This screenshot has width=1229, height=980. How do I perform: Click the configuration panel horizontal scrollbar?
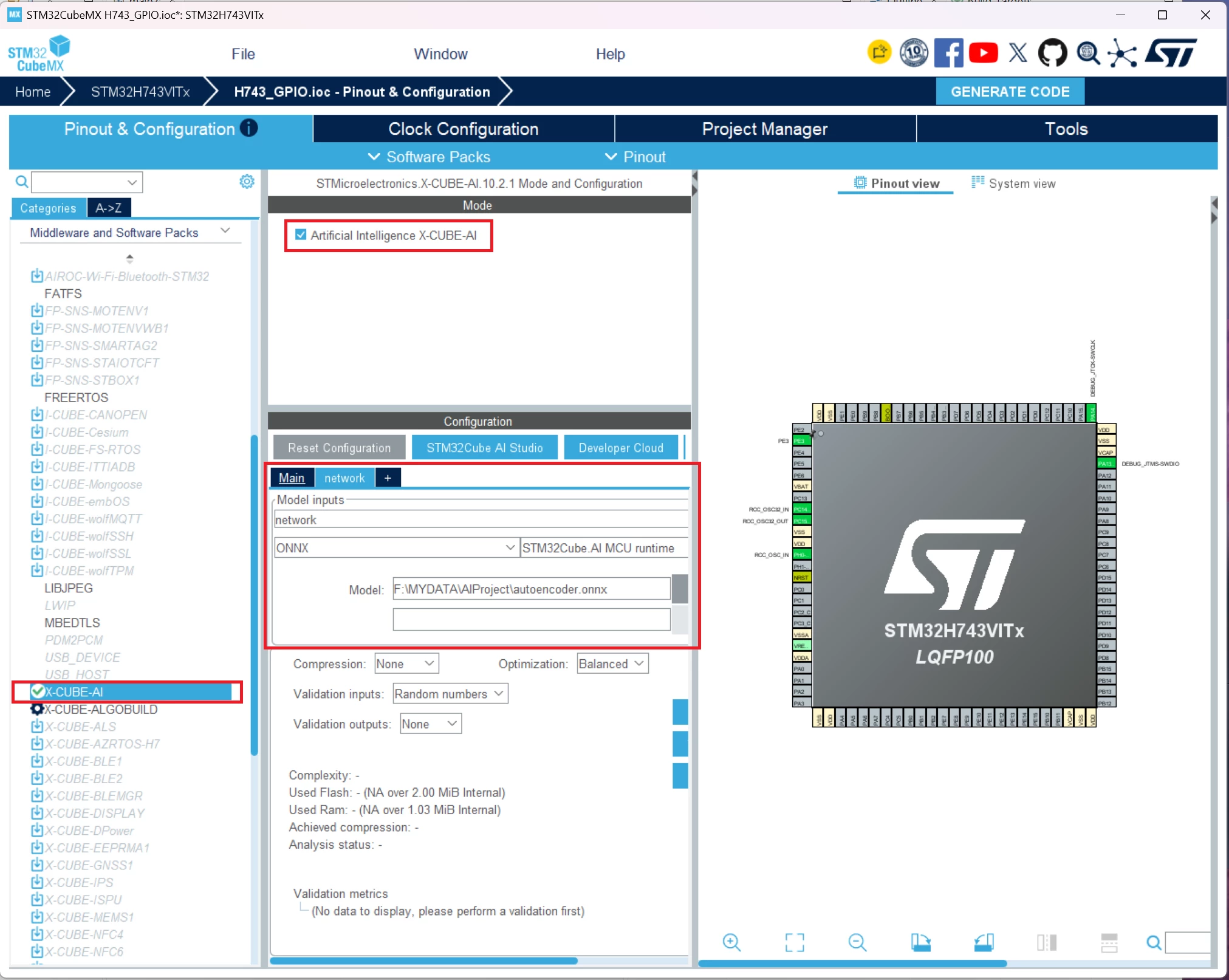click(423, 961)
